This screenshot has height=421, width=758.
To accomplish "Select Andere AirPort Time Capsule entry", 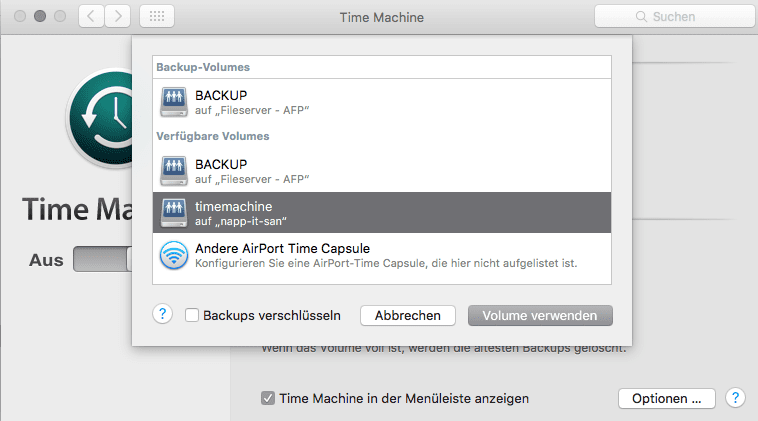I will click(x=380, y=256).
